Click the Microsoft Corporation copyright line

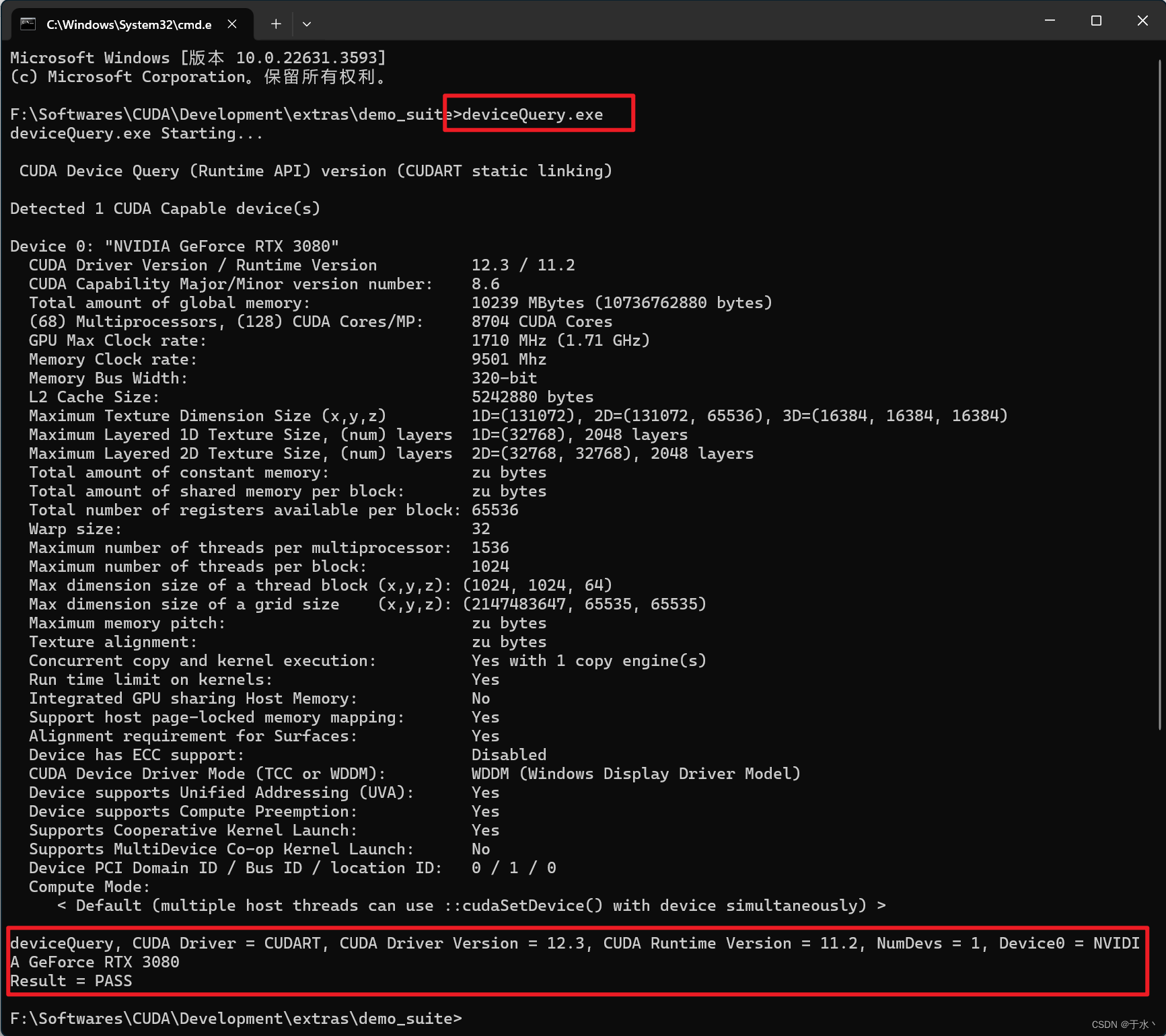click(x=198, y=77)
